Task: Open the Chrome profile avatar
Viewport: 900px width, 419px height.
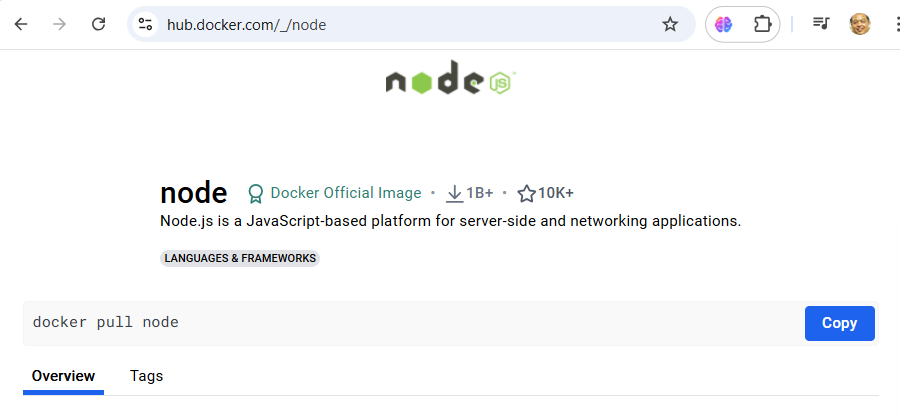Action: click(860, 24)
